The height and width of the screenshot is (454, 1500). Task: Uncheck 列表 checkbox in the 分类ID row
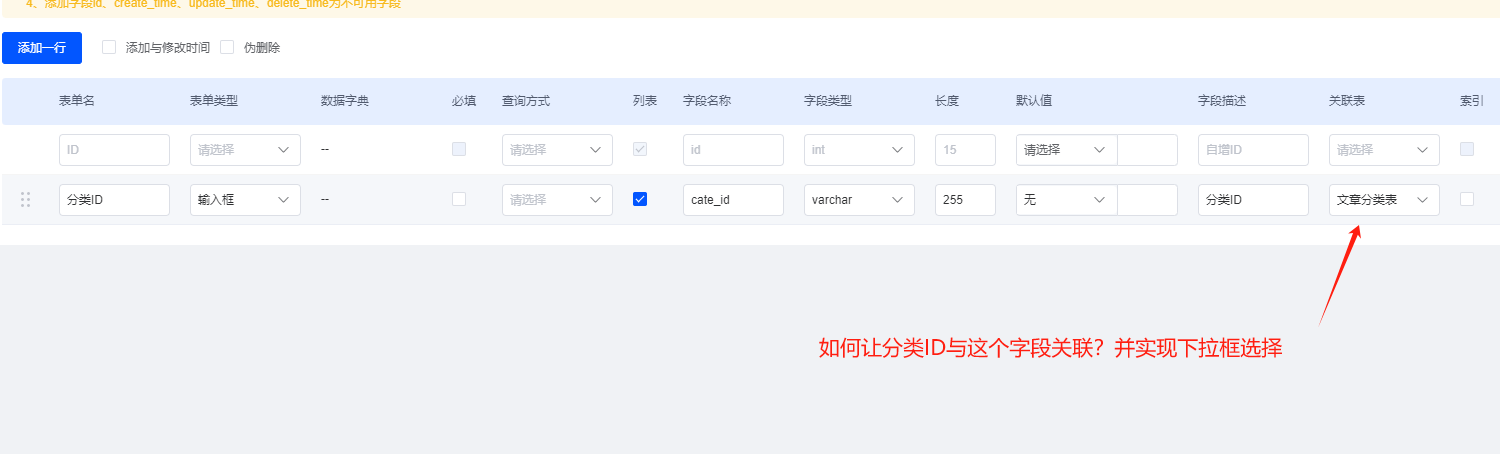(x=640, y=199)
